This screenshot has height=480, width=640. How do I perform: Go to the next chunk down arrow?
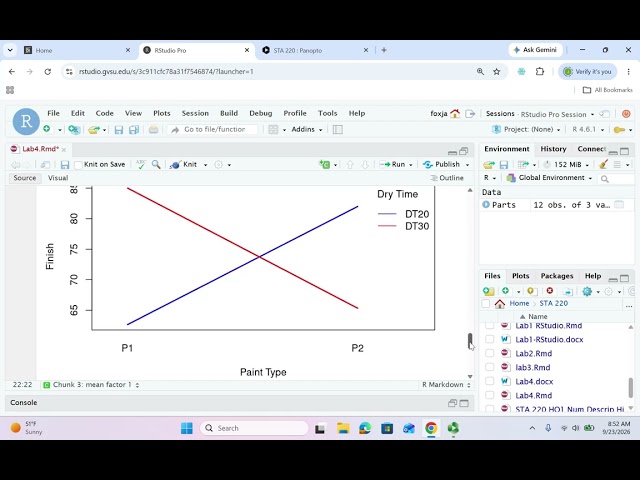[x=365, y=164]
